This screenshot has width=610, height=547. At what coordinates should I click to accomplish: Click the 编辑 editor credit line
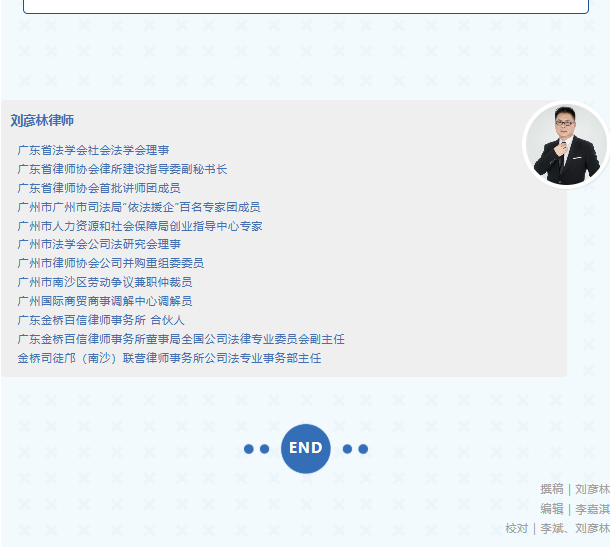pos(574,508)
